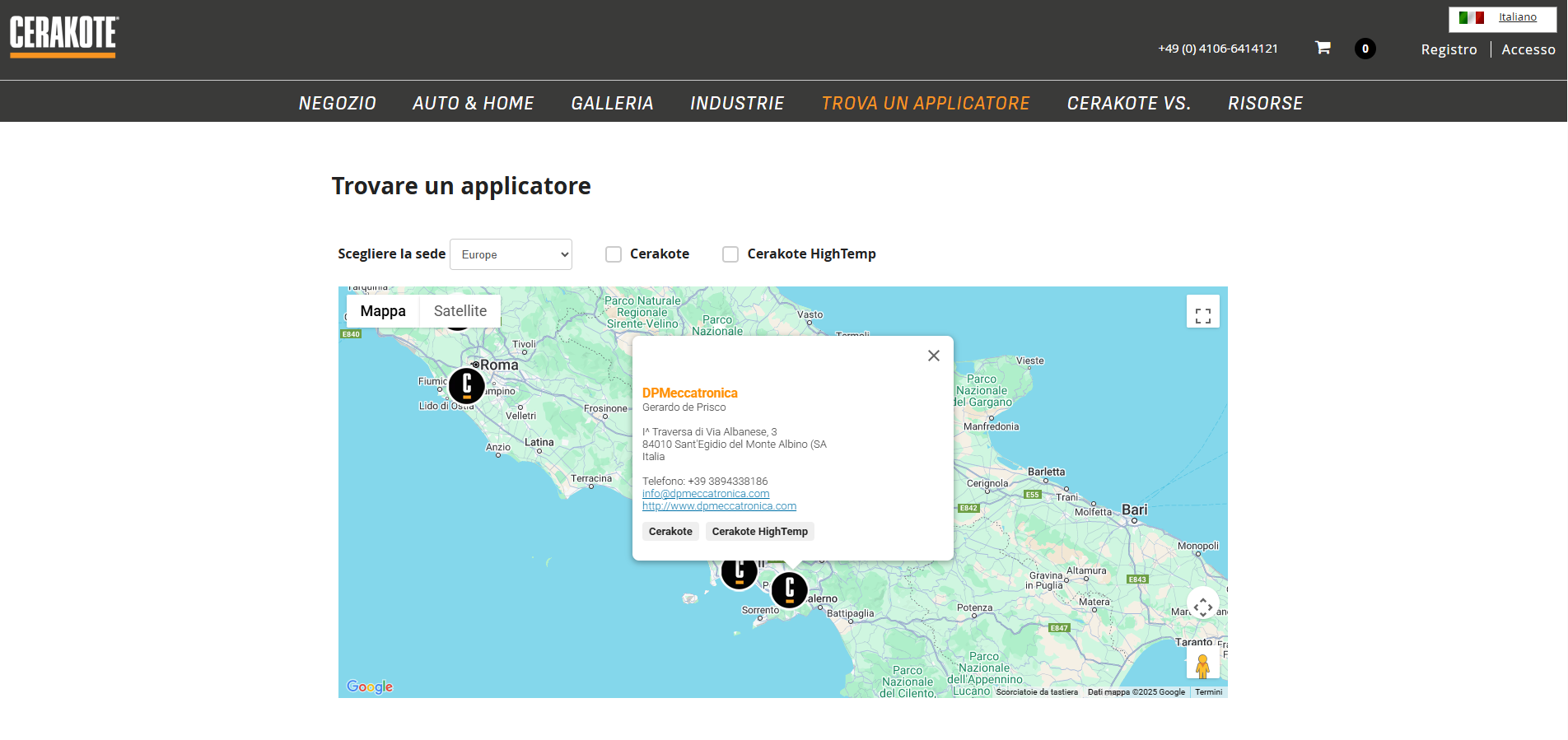
Task: Open the INDUSTRIE menu
Action: tap(737, 104)
